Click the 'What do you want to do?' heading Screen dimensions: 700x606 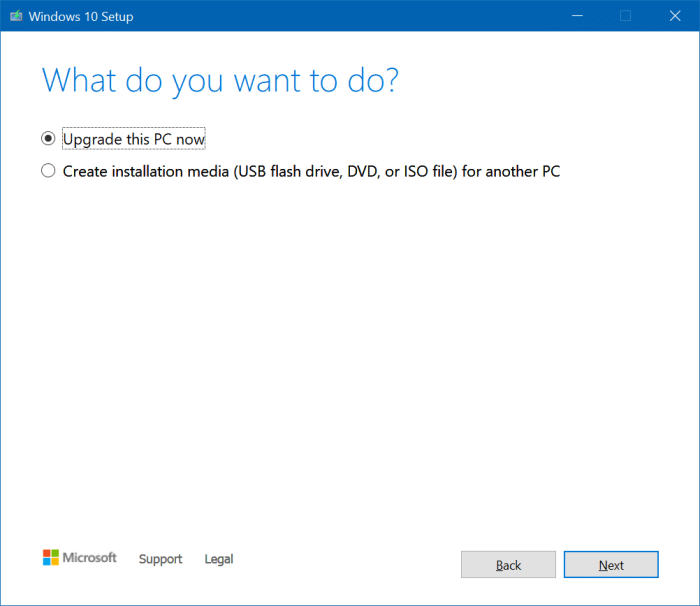[x=220, y=80]
